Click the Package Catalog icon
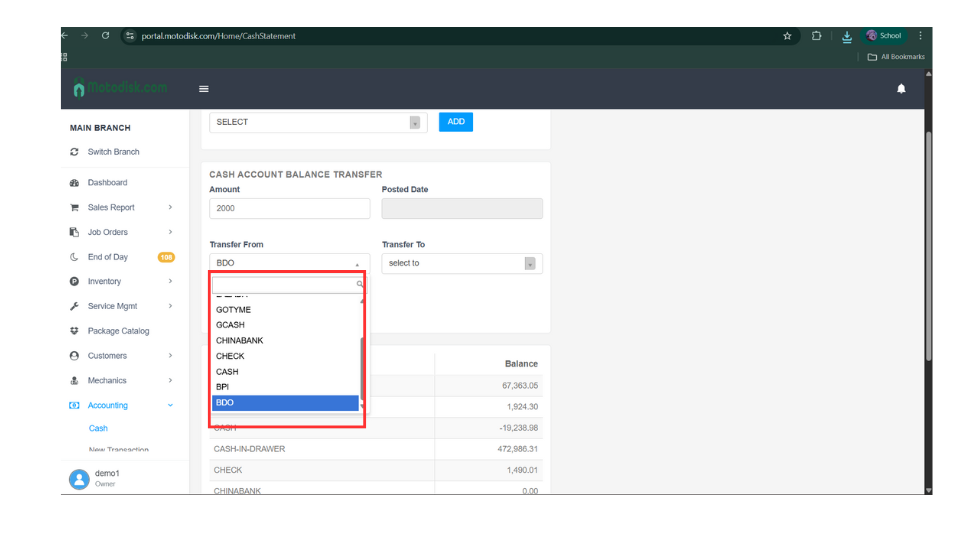The width and height of the screenshot is (960, 540). 74,331
